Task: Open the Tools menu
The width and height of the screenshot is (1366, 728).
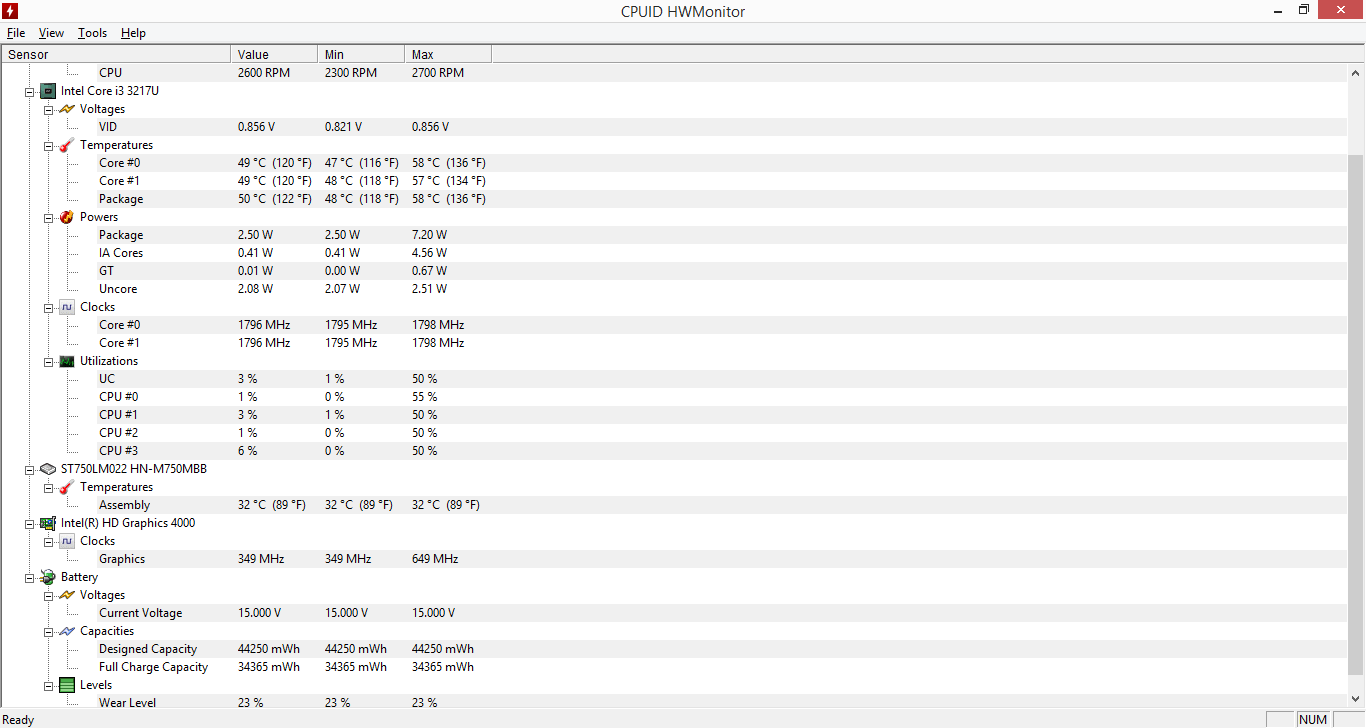Action: [x=93, y=33]
